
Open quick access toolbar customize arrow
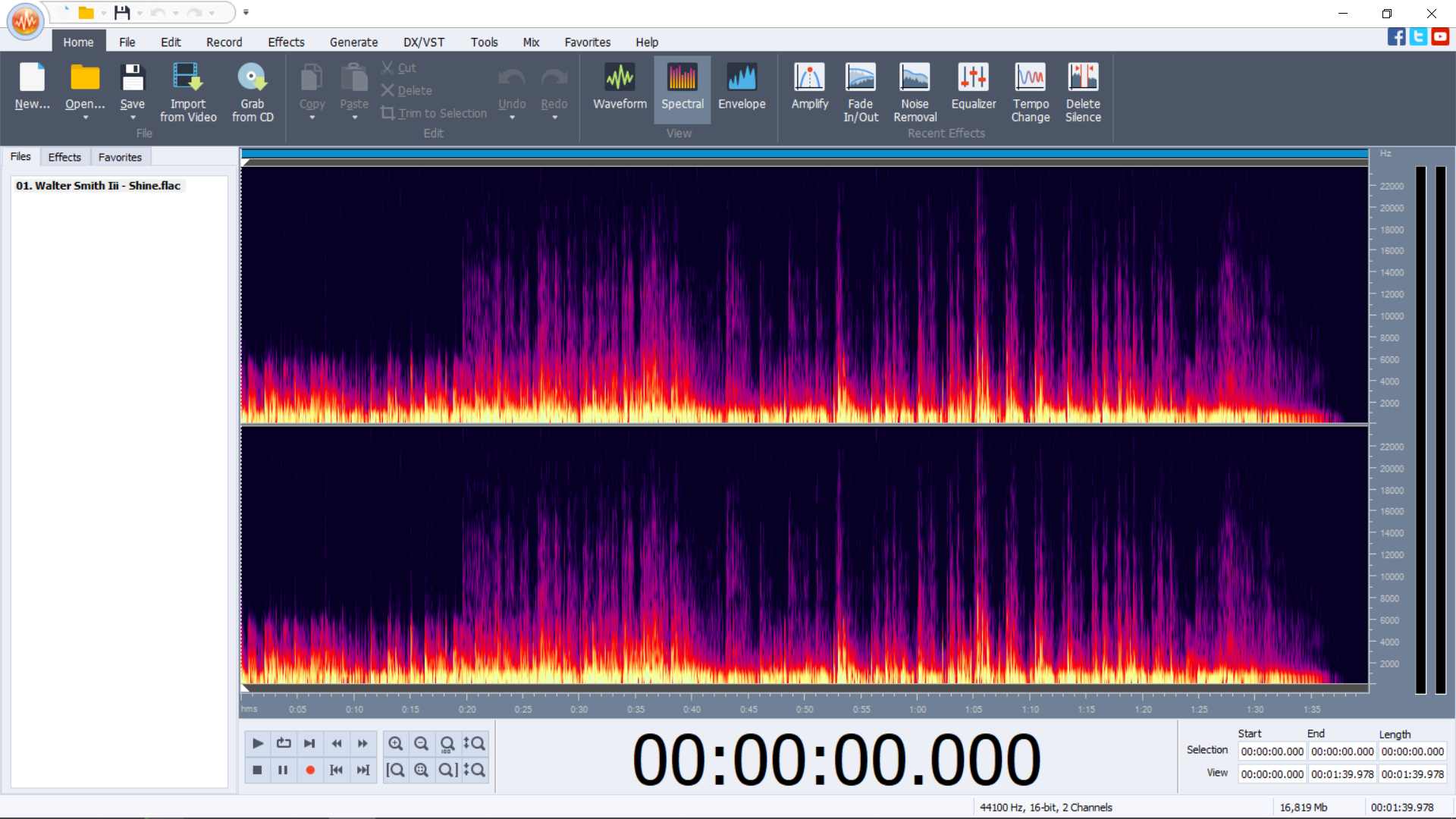(246, 12)
